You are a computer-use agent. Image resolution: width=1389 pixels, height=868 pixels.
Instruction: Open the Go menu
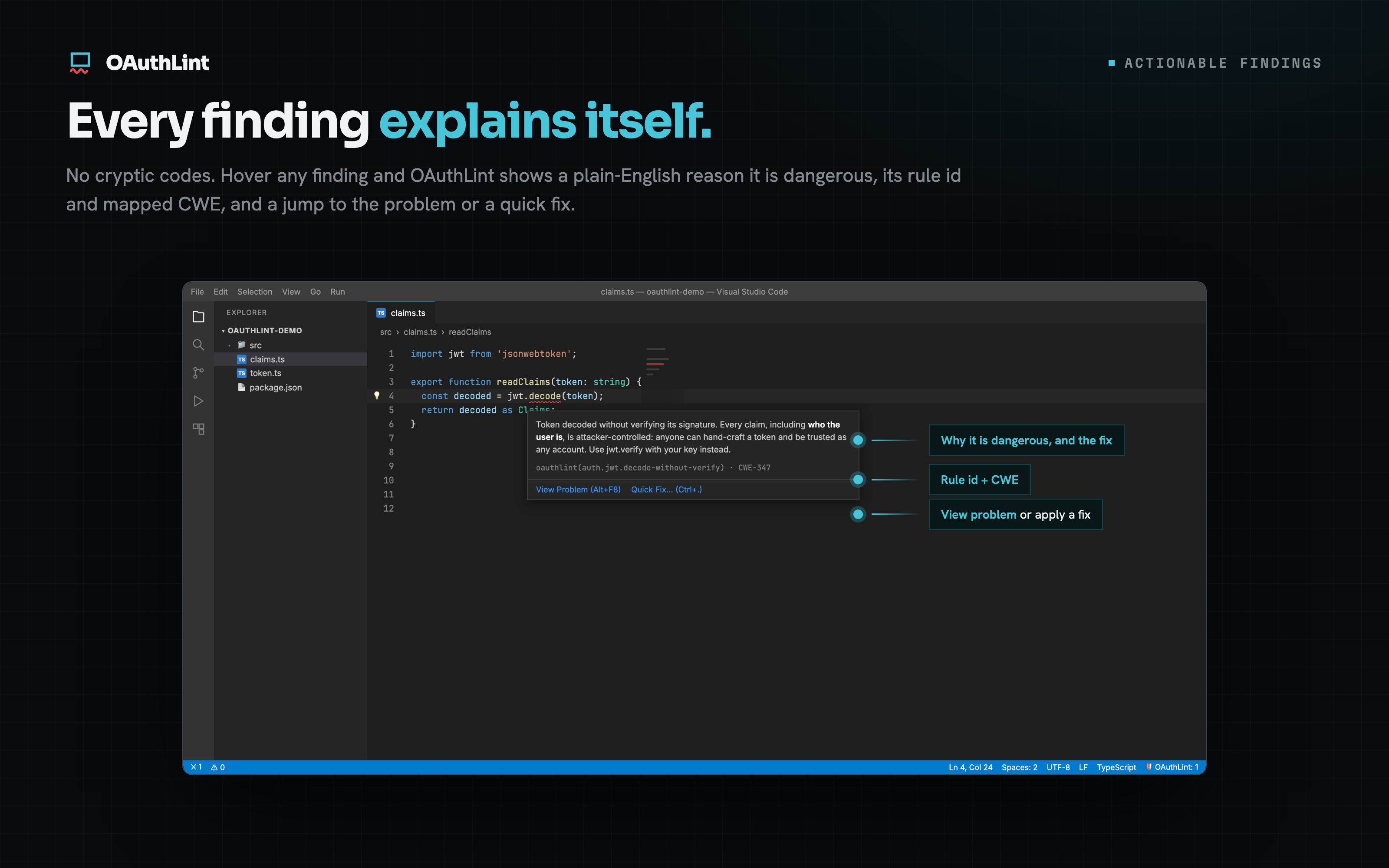(x=315, y=292)
